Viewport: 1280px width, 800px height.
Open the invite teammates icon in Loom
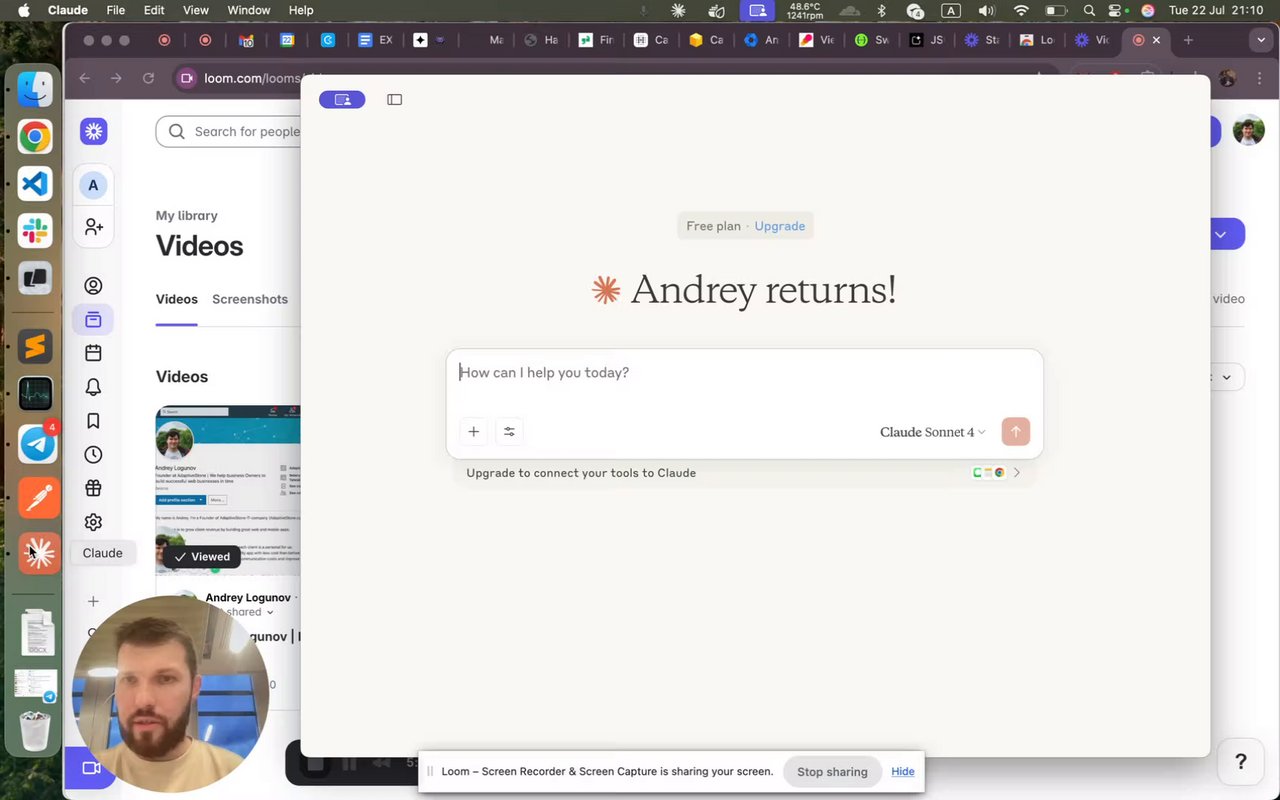tap(94, 227)
